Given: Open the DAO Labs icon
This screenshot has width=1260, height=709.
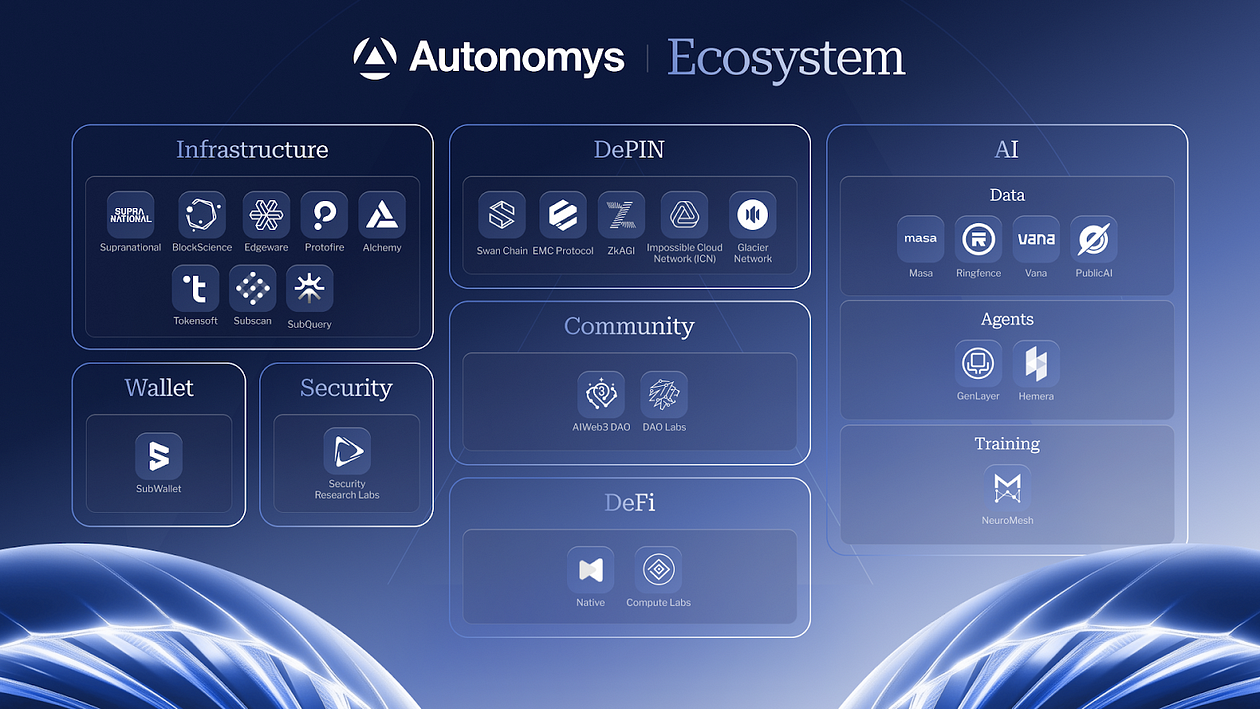Looking at the screenshot, I should 664,395.
